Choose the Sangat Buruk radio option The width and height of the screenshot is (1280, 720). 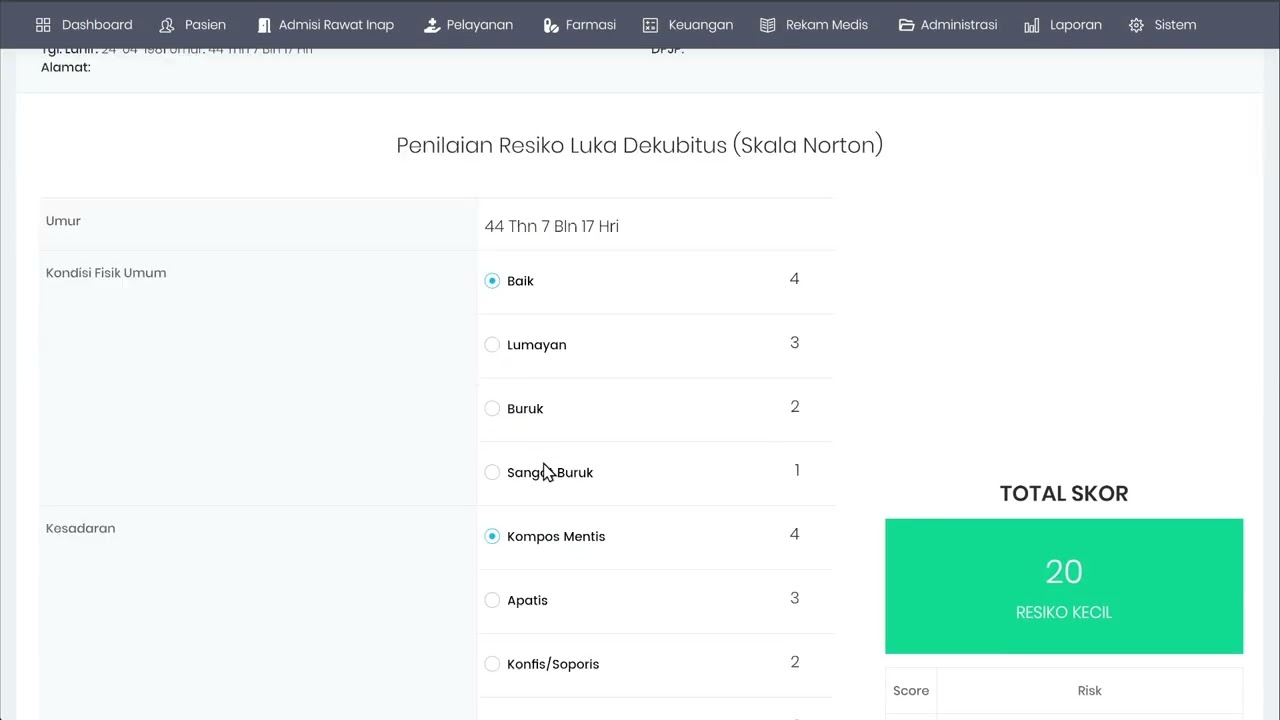pos(492,473)
